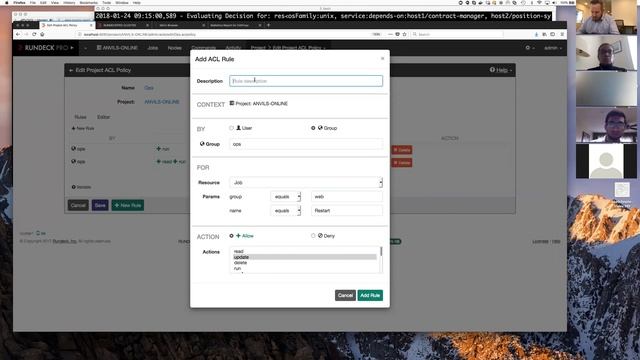Select the Group radio button under BY

click(313, 128)
